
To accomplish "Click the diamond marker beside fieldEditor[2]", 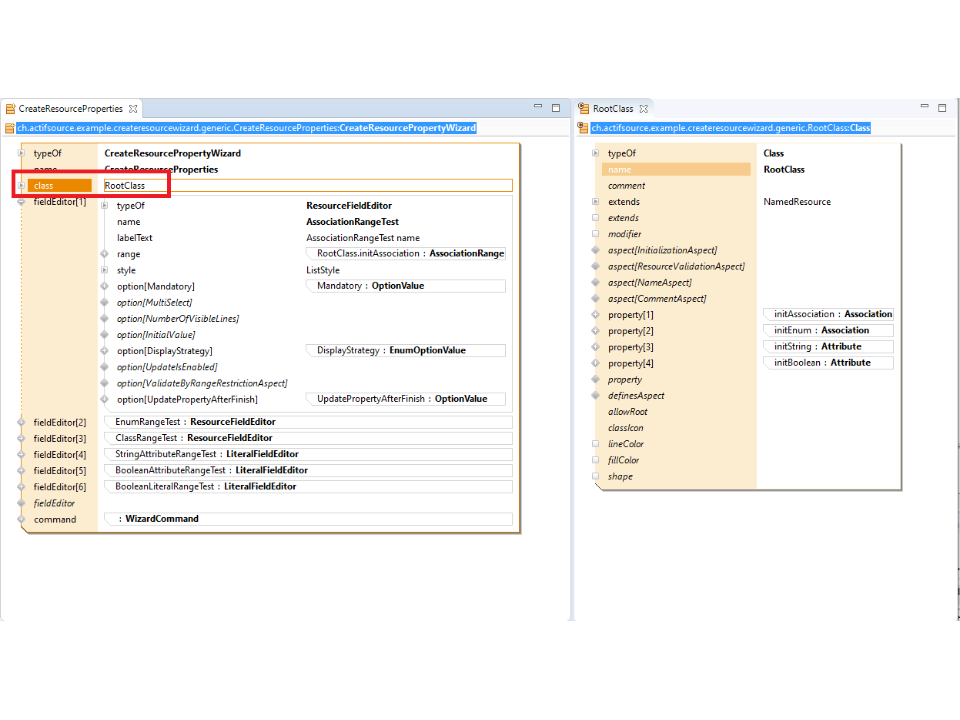I will tap(21, 423).
